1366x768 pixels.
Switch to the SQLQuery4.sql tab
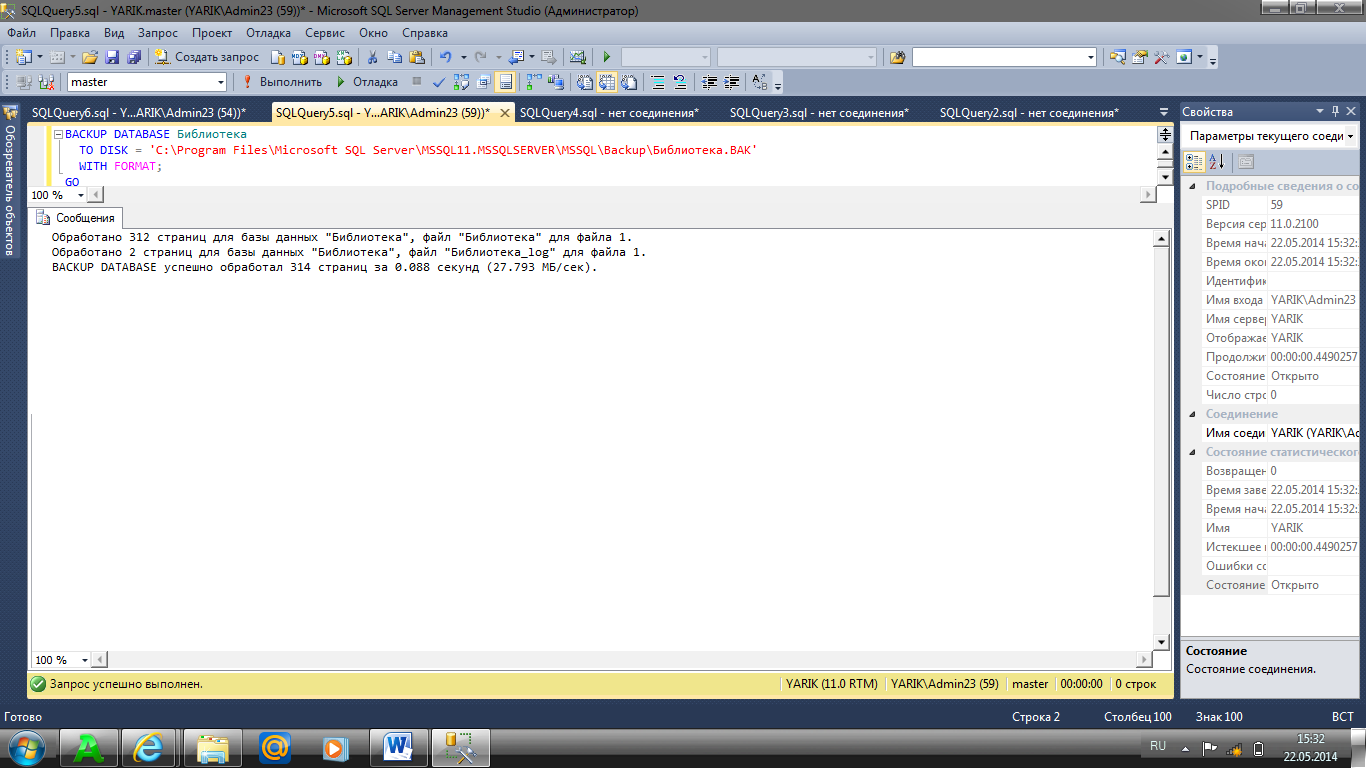click(610, 113)
